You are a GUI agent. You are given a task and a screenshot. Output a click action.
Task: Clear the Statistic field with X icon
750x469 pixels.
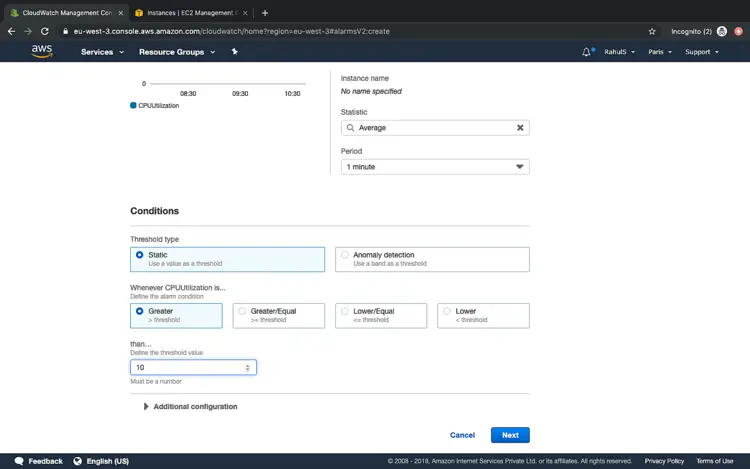(x=520, y=128)
